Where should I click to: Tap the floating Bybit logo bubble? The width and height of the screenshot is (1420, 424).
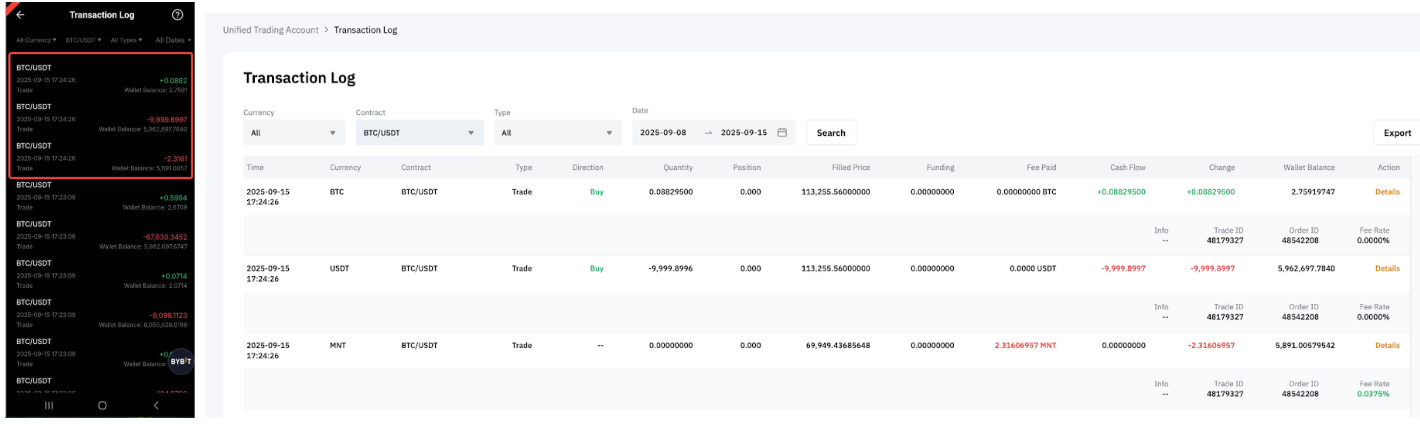(x=180, y=362)
